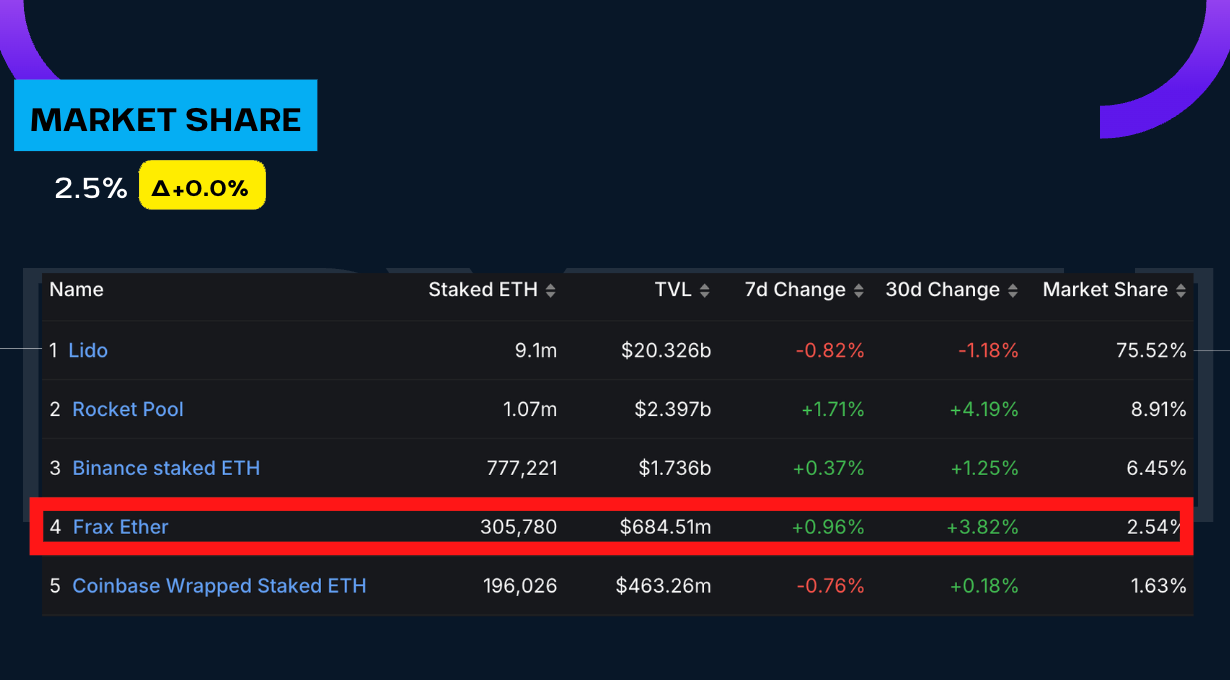This screenshot has height=680, width=1230.
Task: Click the 2.5% value under MARKET SHARE
Action: coord(91,188)
